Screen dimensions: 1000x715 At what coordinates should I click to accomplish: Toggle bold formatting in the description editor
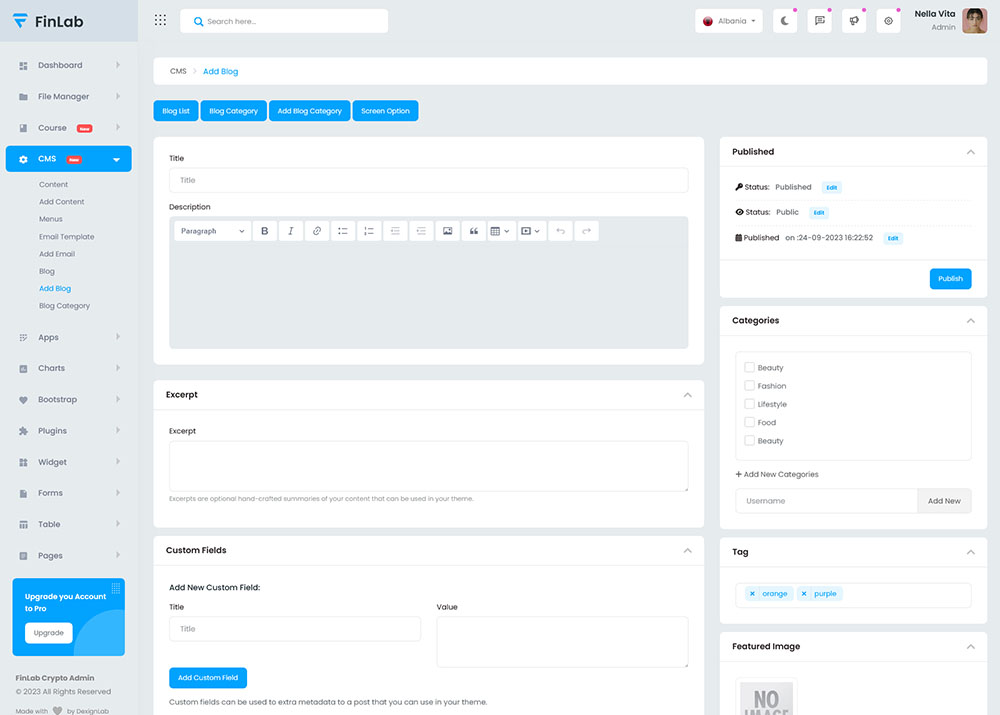pos(265,231)
